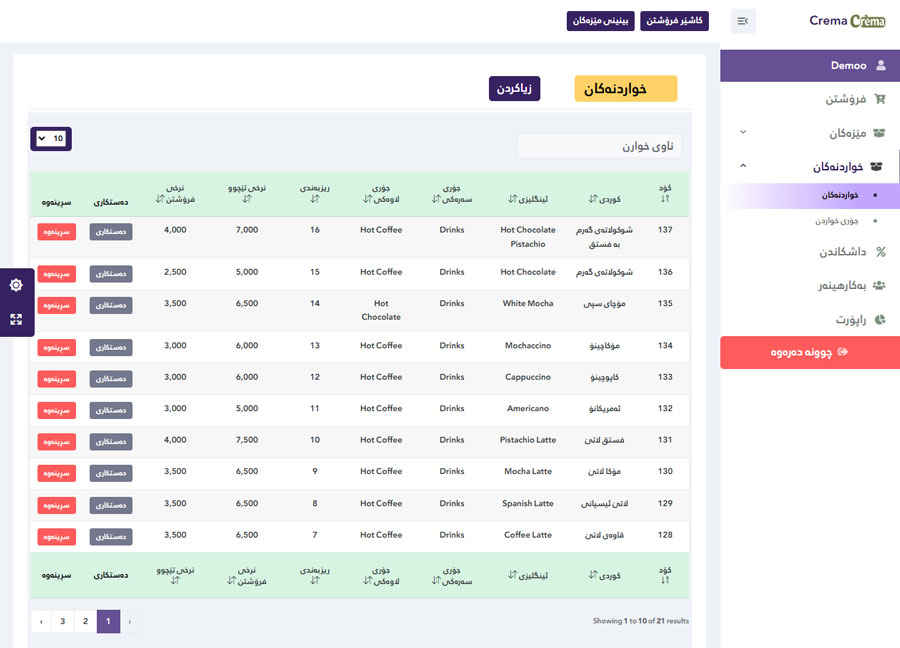Click the داشکاندن percent icon
Image resolution: width=900 pixels, height=648 pixels.
pyautogui.click(x=880, y=252)
